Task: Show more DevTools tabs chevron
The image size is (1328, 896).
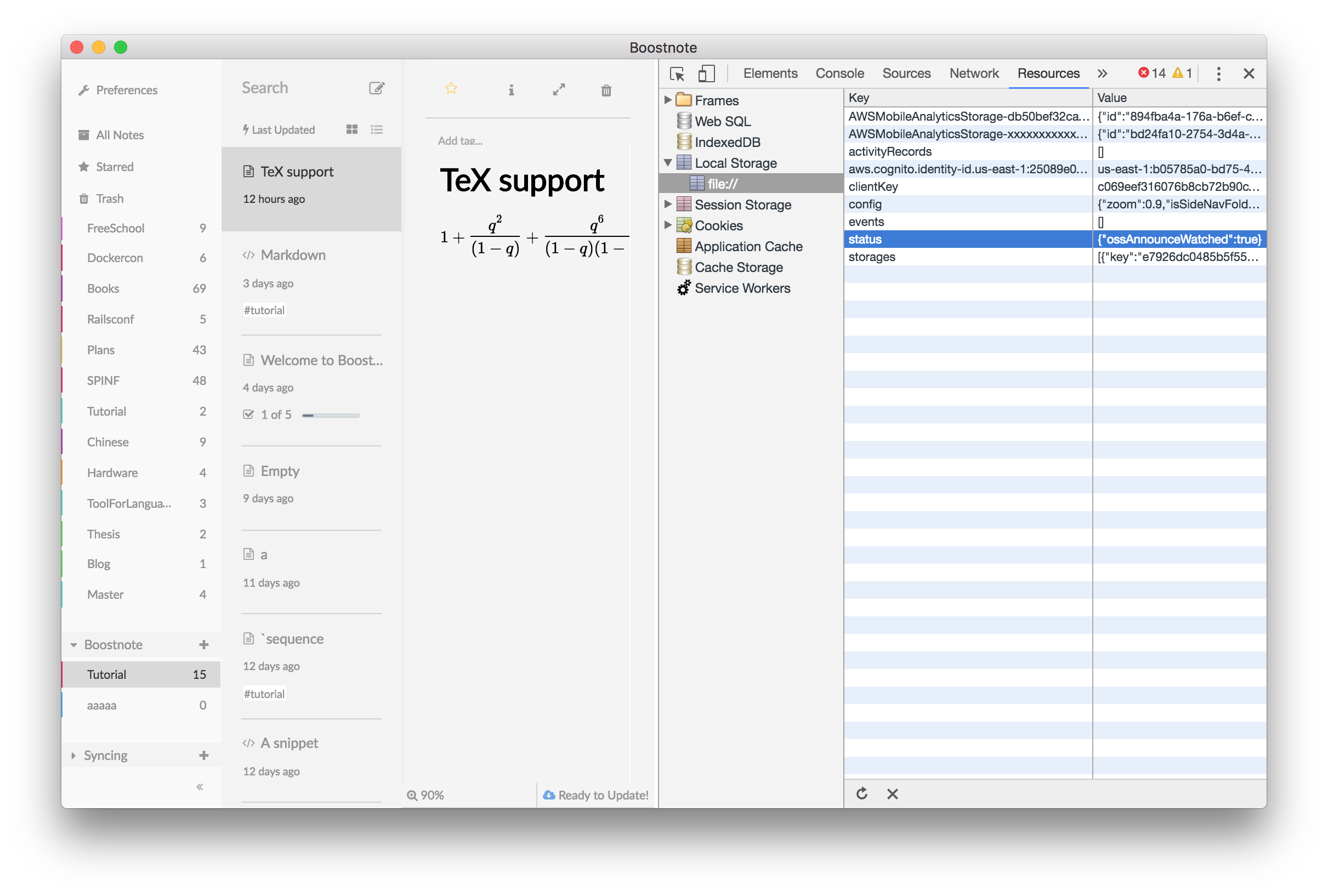Action: coord(1102,73)
